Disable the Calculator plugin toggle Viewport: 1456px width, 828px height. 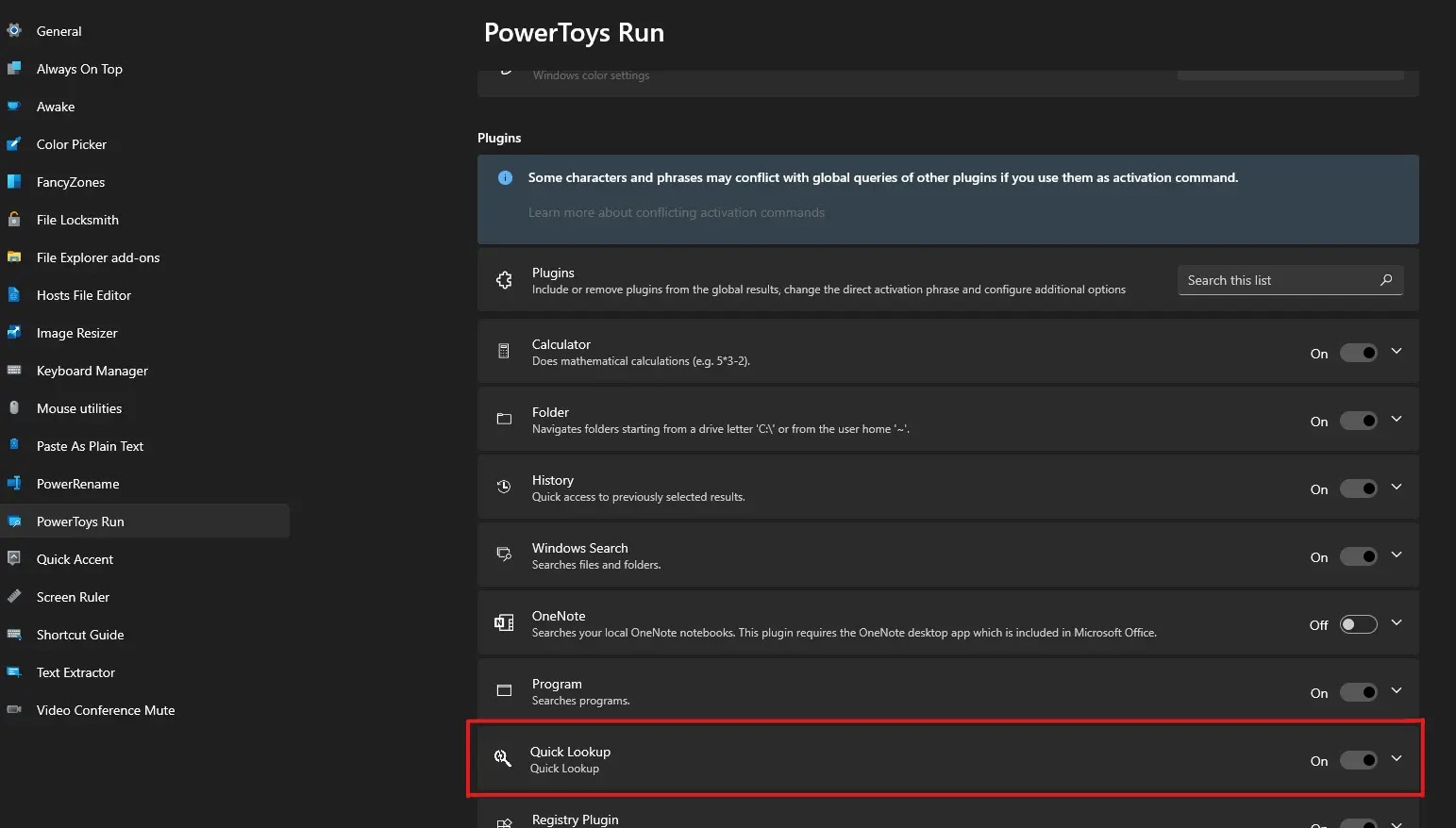click(1359, 353)
